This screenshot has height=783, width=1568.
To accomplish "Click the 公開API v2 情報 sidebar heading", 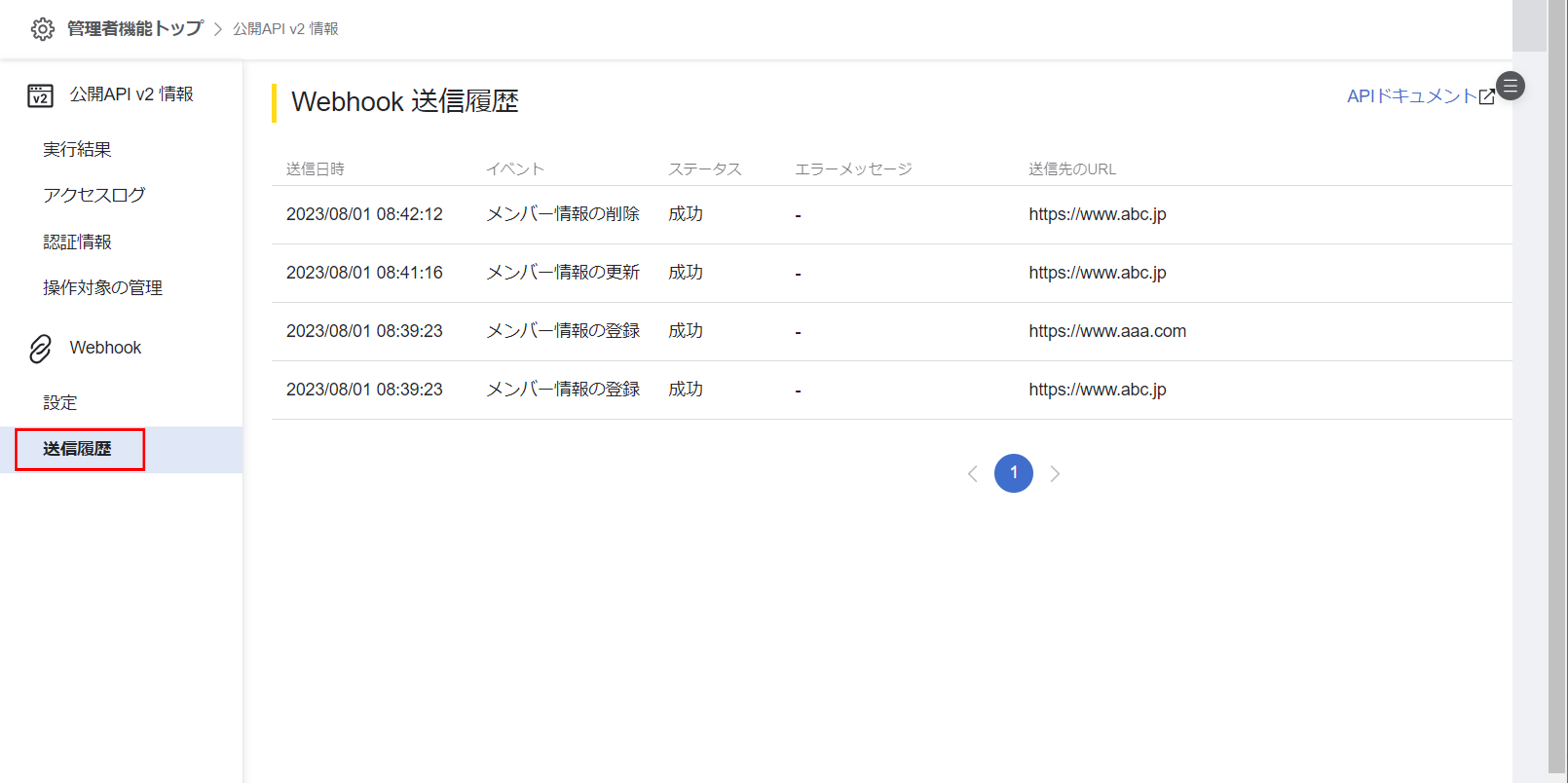I will [x=131, y=94].
